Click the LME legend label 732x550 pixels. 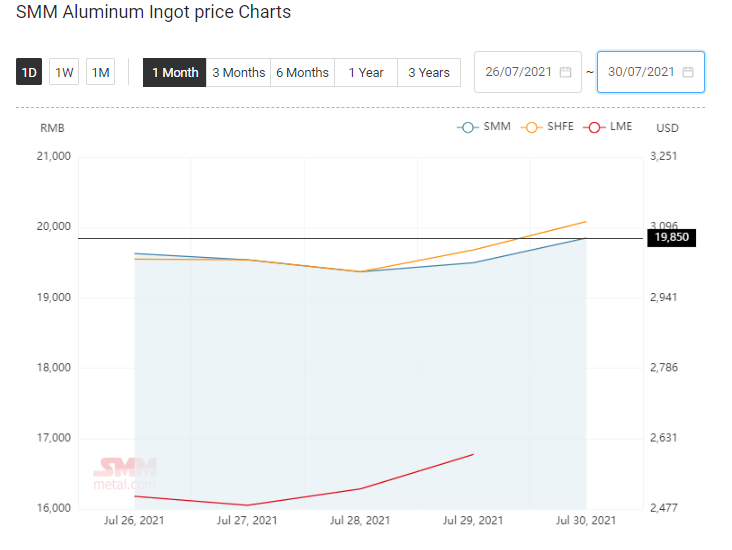(621, 127)
